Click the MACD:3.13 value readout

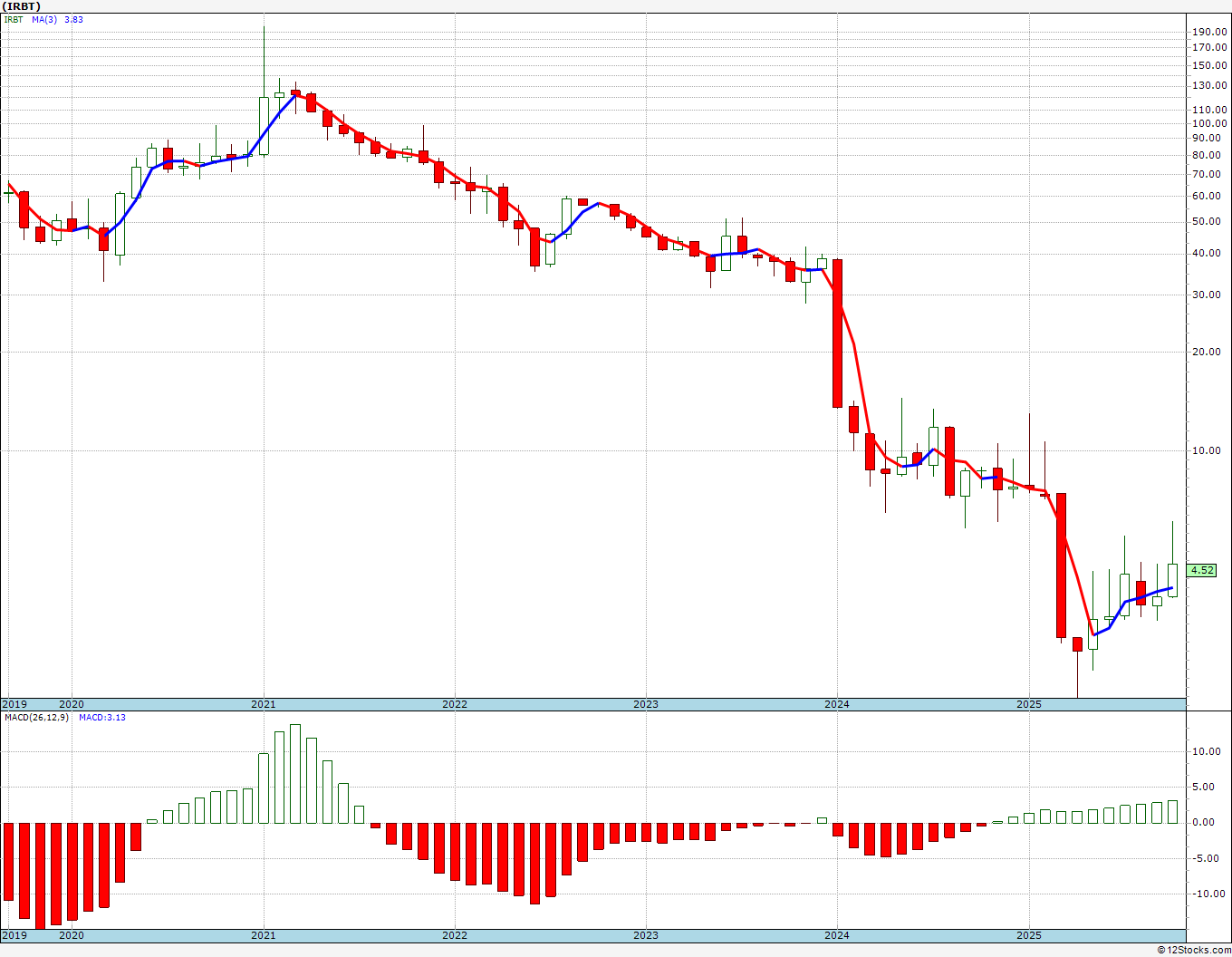(x=102, y=718)
